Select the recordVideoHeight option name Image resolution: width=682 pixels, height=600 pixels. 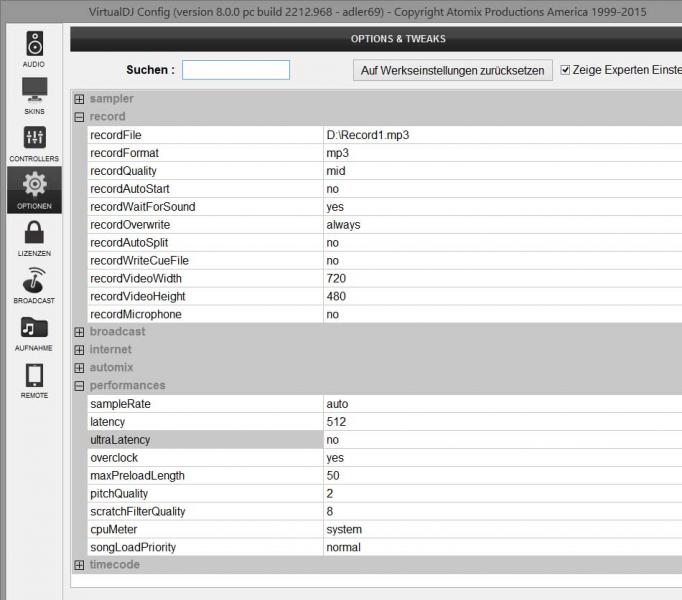click(x=137, y=296)
